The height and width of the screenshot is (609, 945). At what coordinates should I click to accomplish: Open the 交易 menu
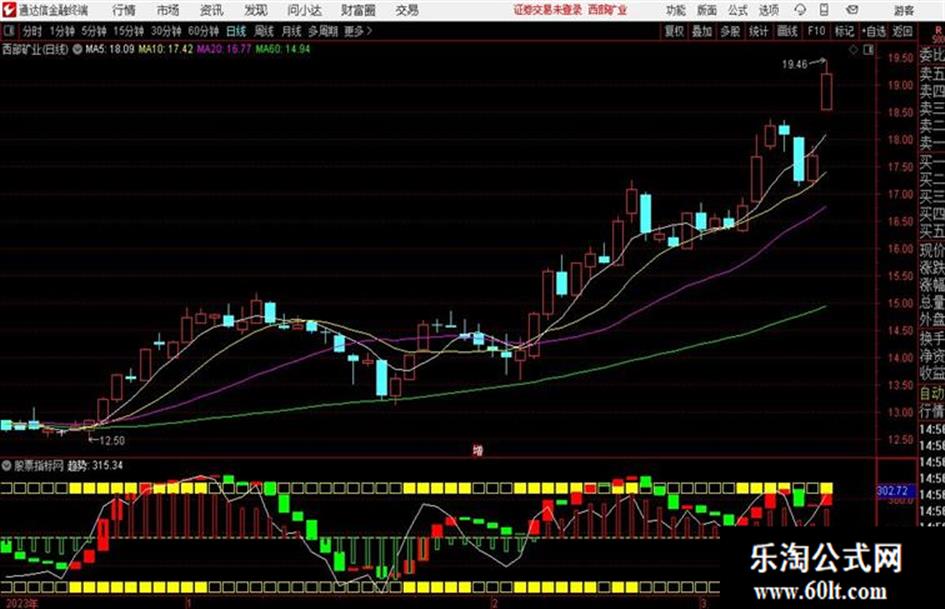pos(407,10)
